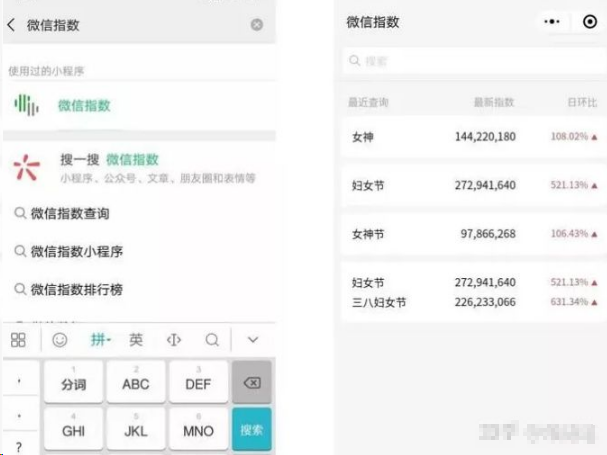Image resolution: width=607 pixels, height=455 pixels.
Task: Tap the 搜索 input field in 微信指数
Action: (470, 62)
